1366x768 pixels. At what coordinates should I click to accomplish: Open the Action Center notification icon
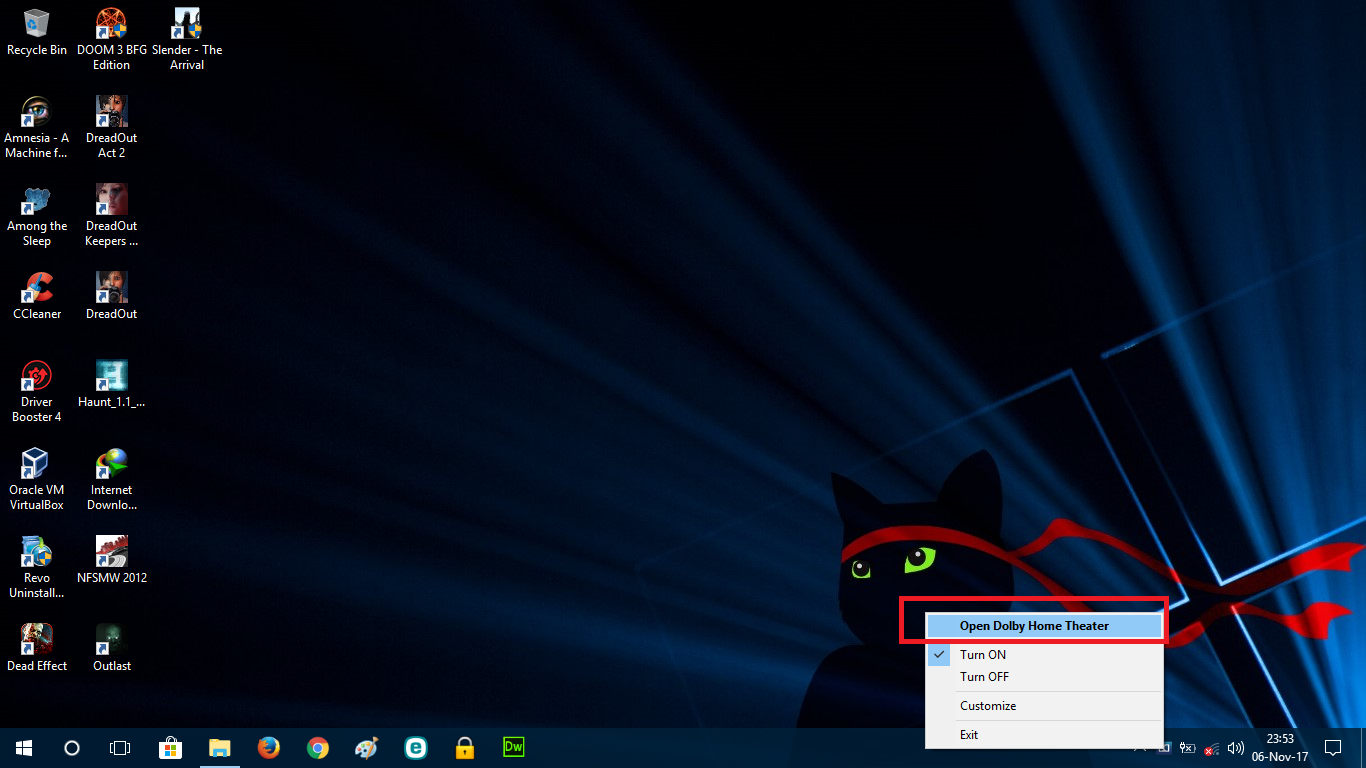(1332, 747)
